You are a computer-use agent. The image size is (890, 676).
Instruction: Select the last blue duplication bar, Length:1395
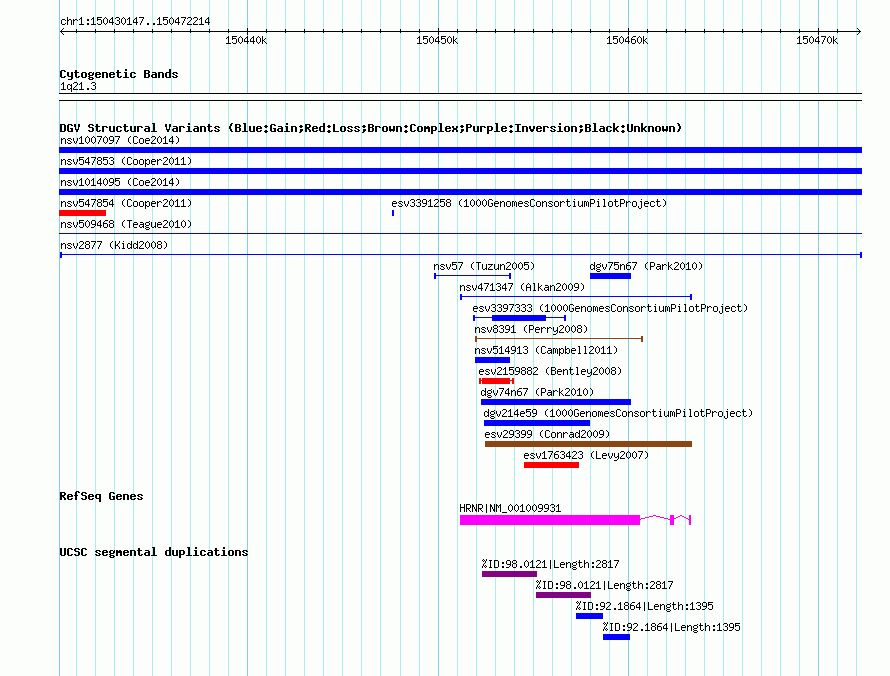point(616,637)
